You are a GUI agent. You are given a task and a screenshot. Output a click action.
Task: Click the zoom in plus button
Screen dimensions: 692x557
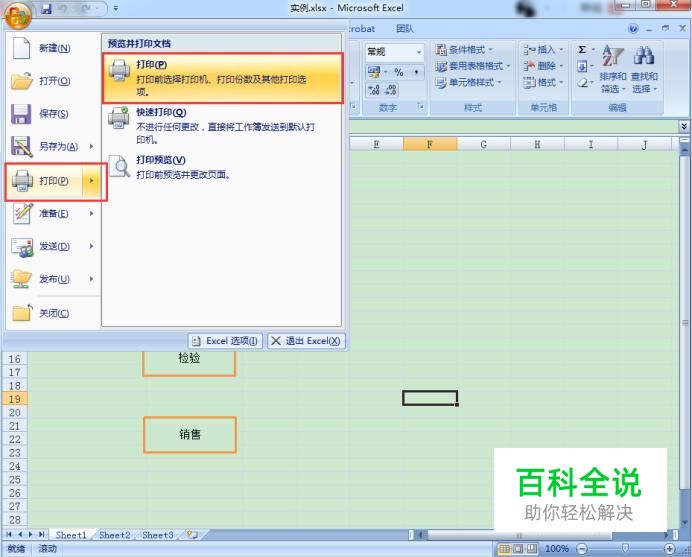[669, 549]
